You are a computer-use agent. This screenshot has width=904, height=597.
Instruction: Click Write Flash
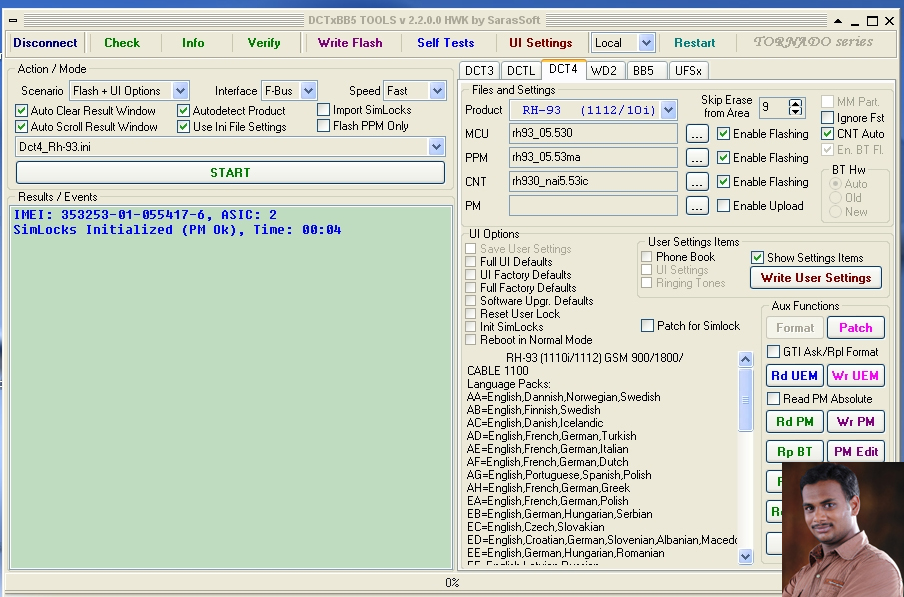click(x=350, y=43)
